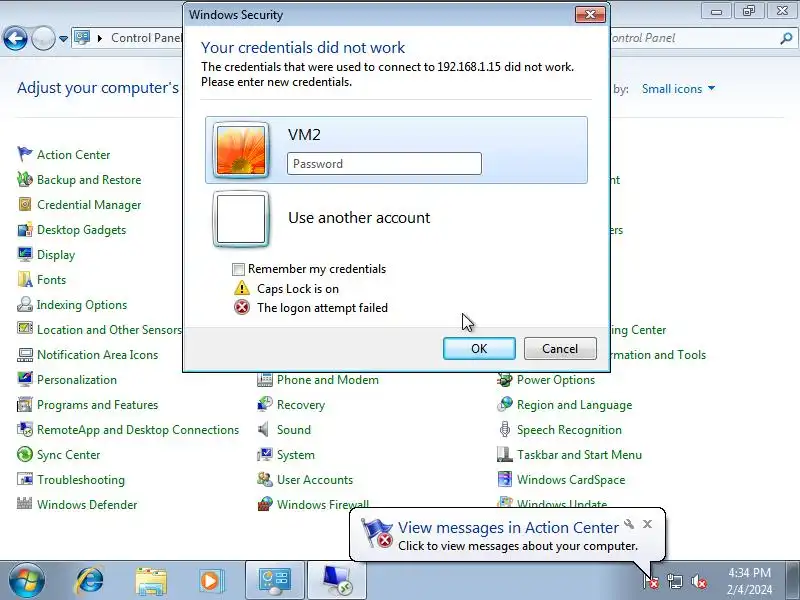Open Windows Explorer from the taskbar
The height and width of the screenshot is (600, 800).
pos(151,581)
